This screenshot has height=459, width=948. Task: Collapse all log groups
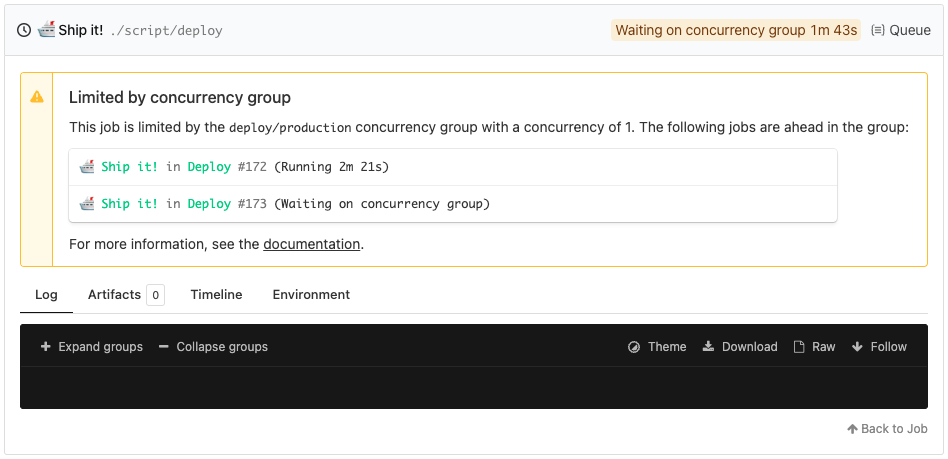point(213,347)
